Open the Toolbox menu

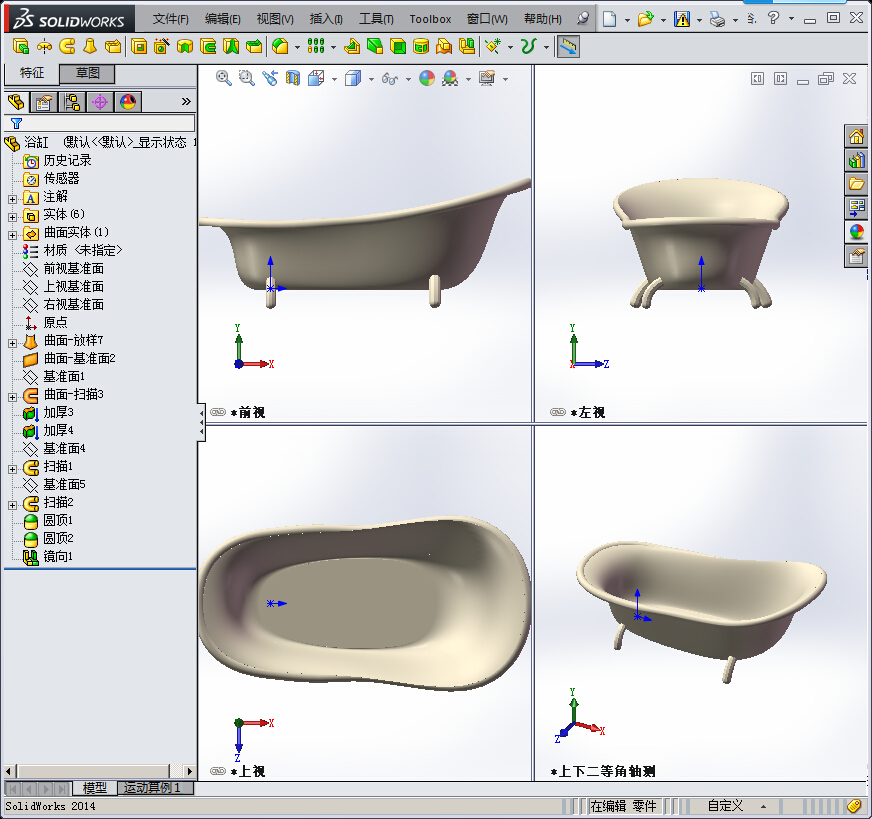click(x=430, y=19)
